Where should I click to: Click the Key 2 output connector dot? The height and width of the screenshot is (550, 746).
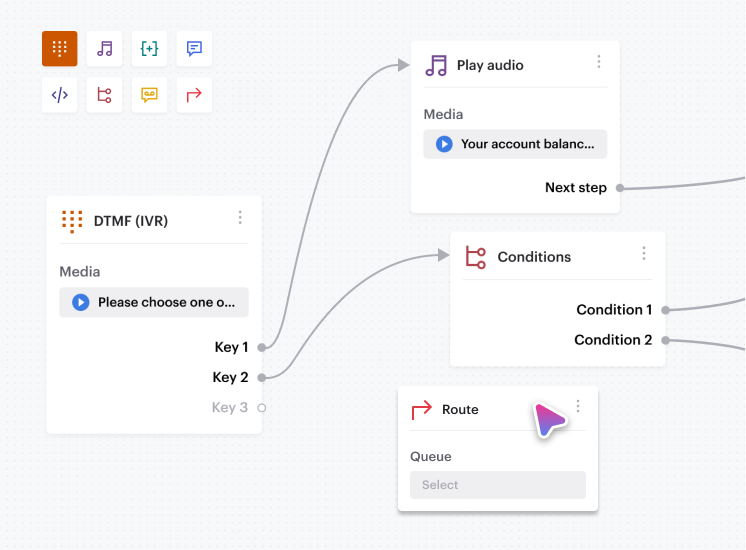261,378
